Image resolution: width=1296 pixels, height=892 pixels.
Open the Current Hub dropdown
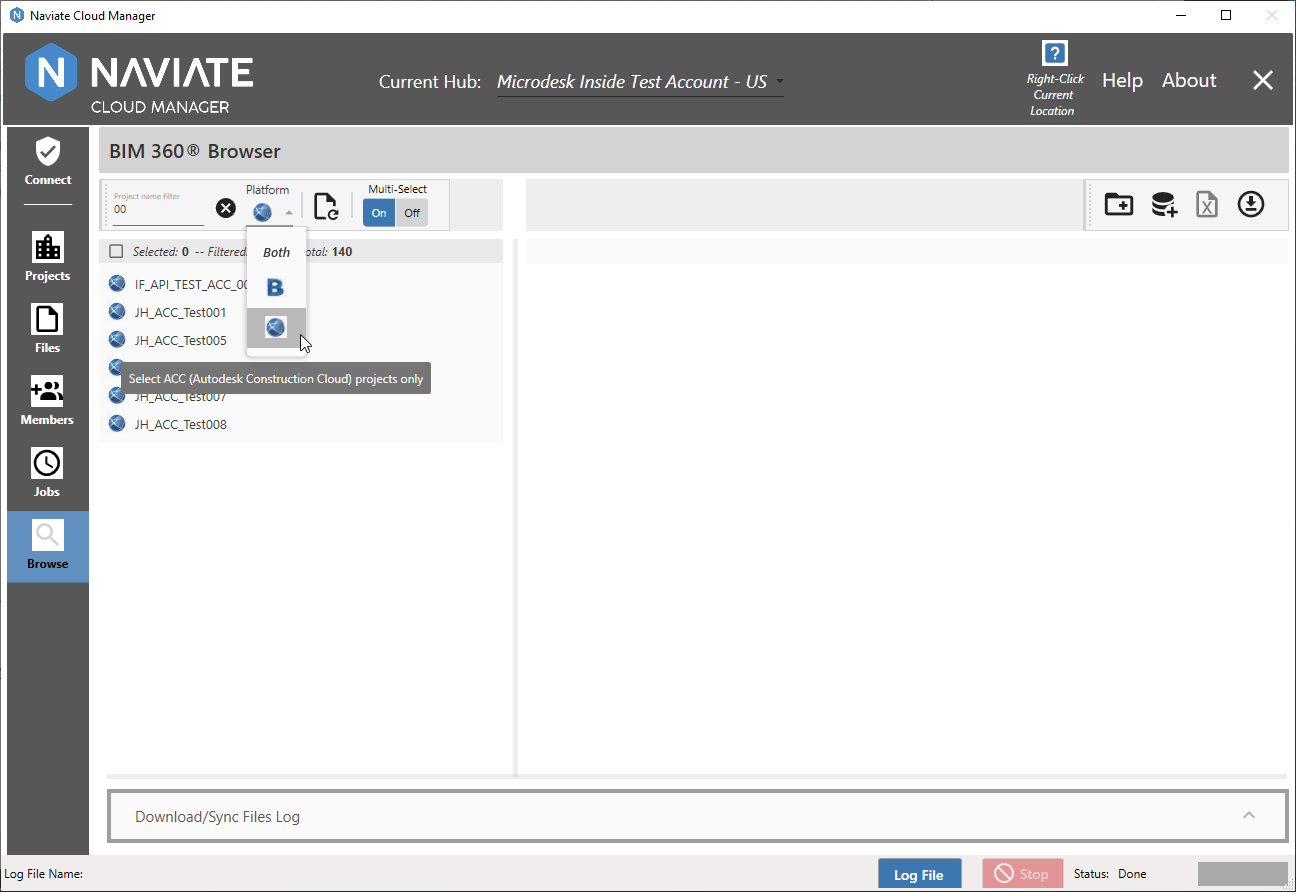click(640, 82)
